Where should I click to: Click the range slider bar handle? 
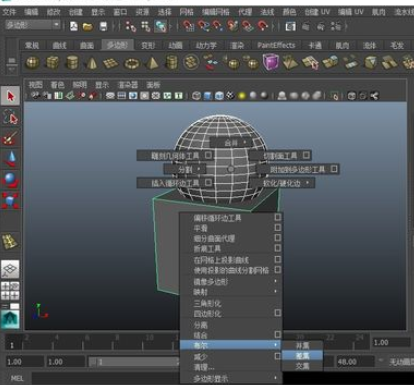(x=93, y=362)
